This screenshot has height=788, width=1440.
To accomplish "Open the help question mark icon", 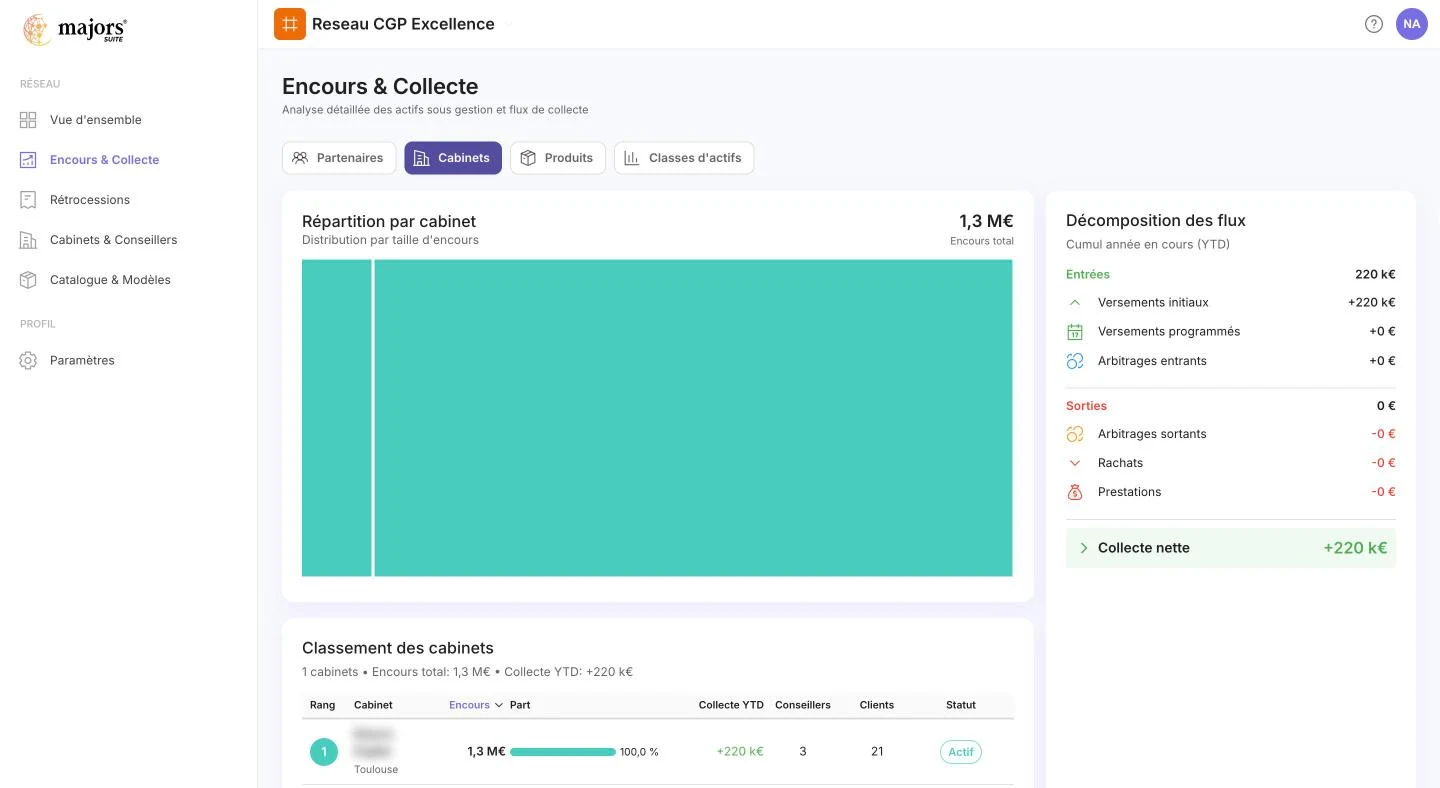I will 1374,24.
